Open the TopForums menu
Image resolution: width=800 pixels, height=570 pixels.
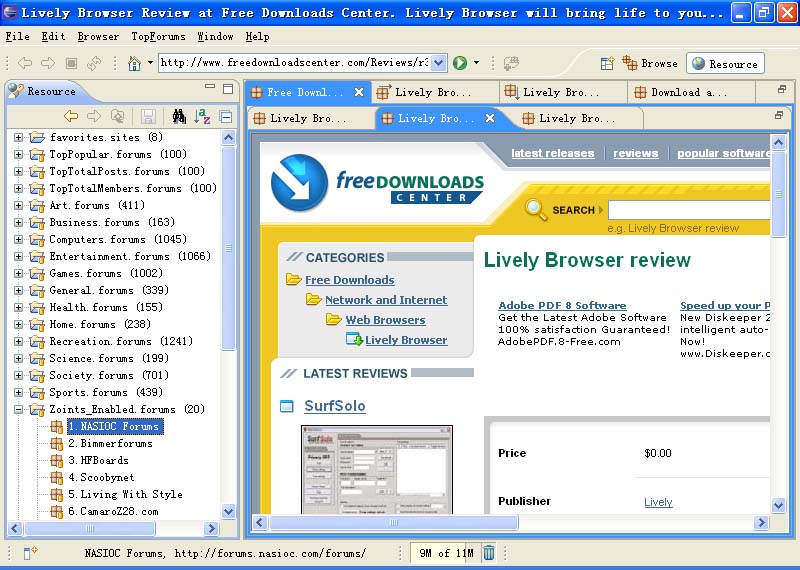pos(158,37)
